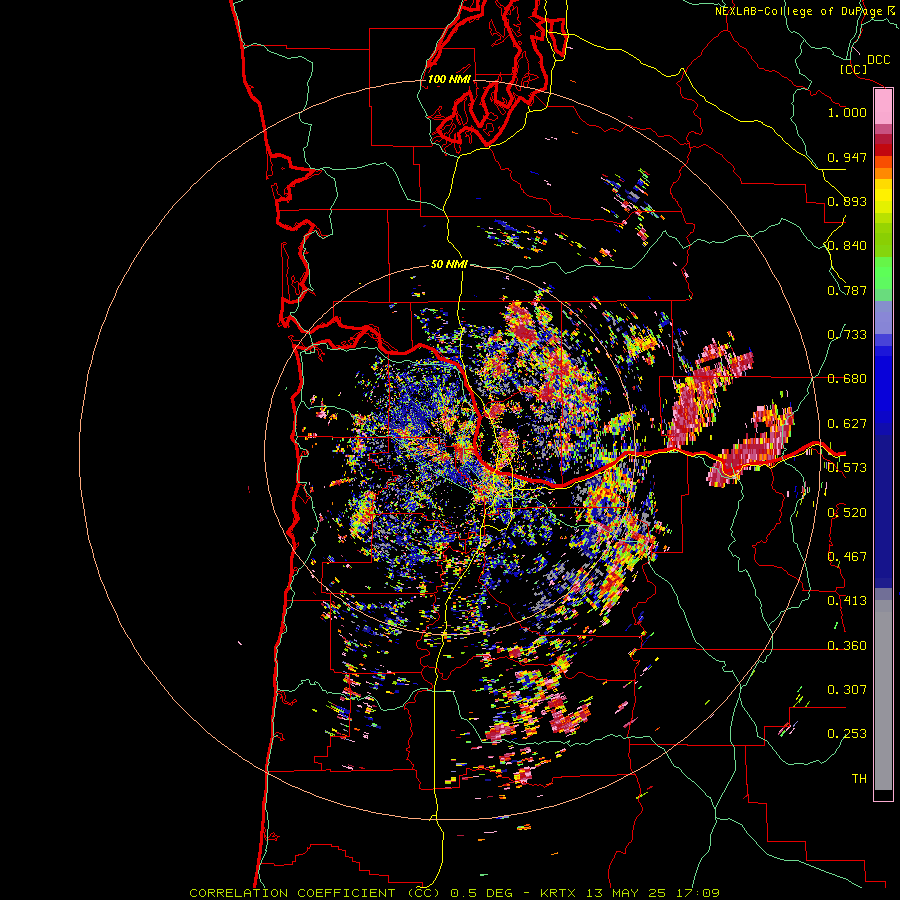
Task: Select the 0.680 scale value
Action: (x=847, y=379)
